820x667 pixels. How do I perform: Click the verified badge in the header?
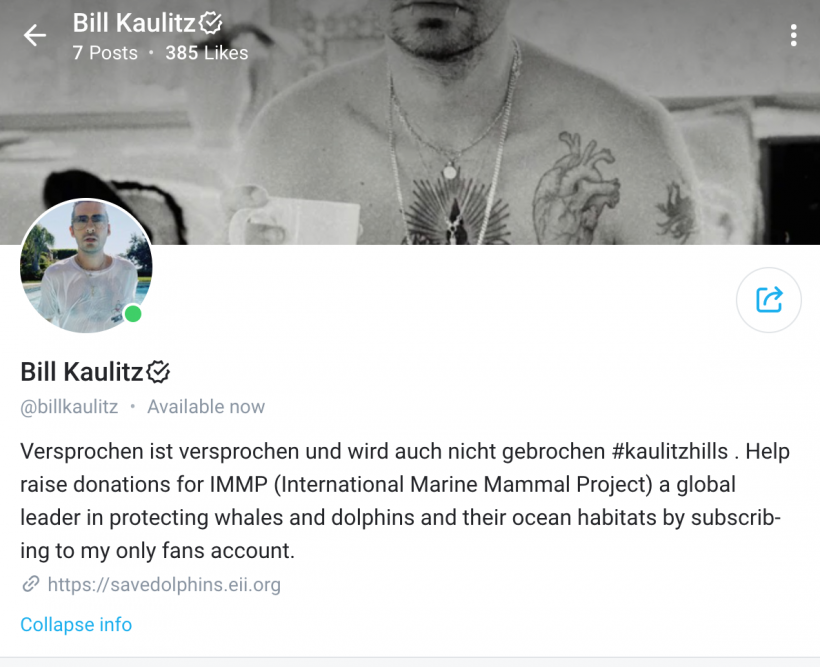point(210,23)
